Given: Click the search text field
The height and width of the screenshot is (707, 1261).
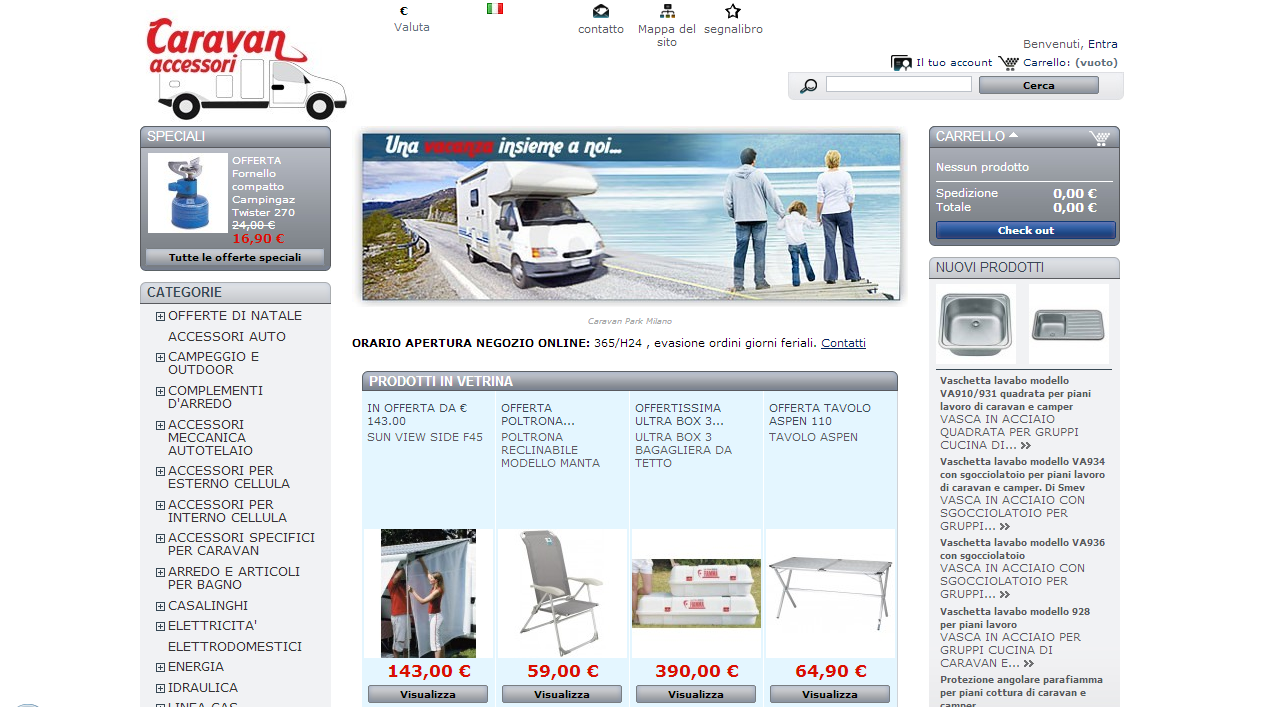Looking at the screenshot, I should [x=898, y=85].
